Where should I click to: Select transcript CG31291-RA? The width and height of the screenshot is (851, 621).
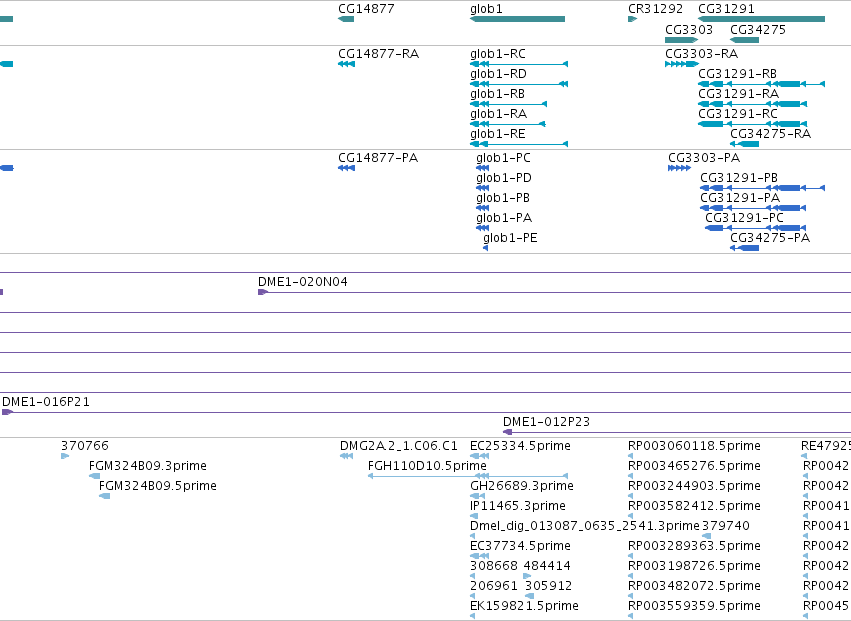(738, 94)
